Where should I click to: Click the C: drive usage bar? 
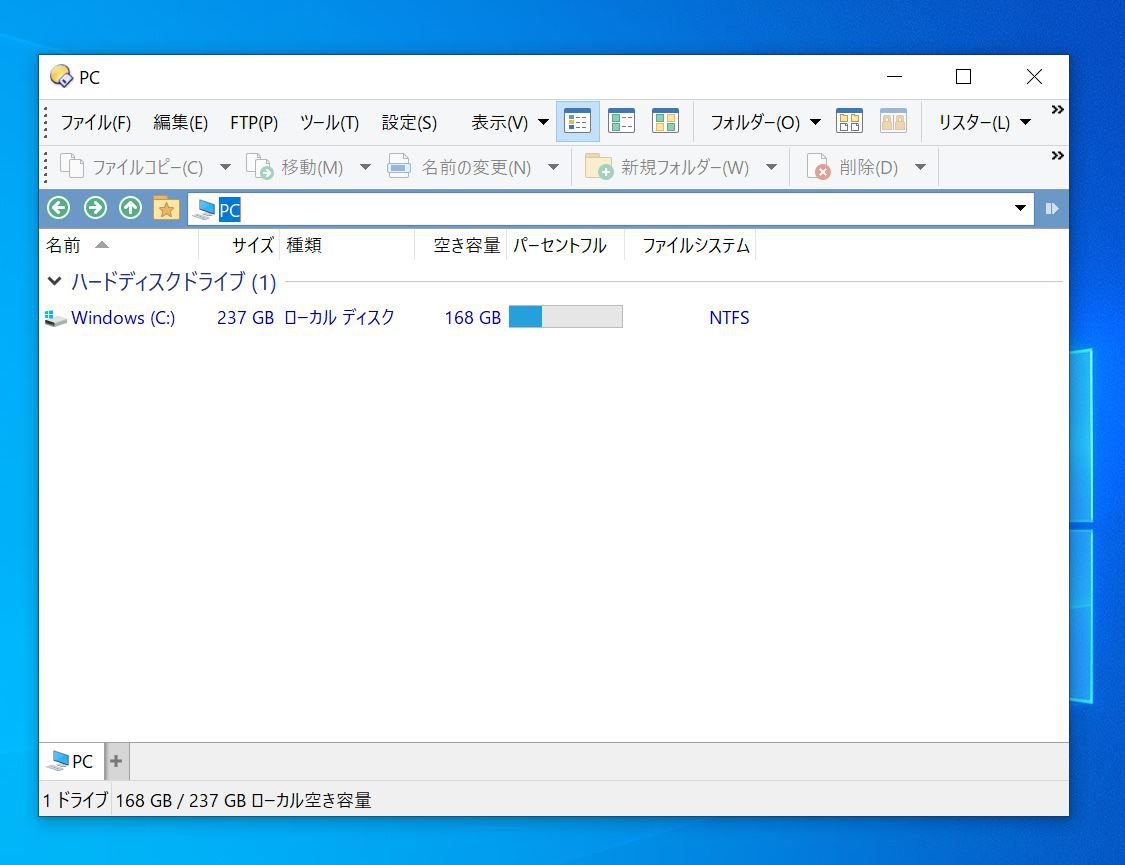pos(565,317)
